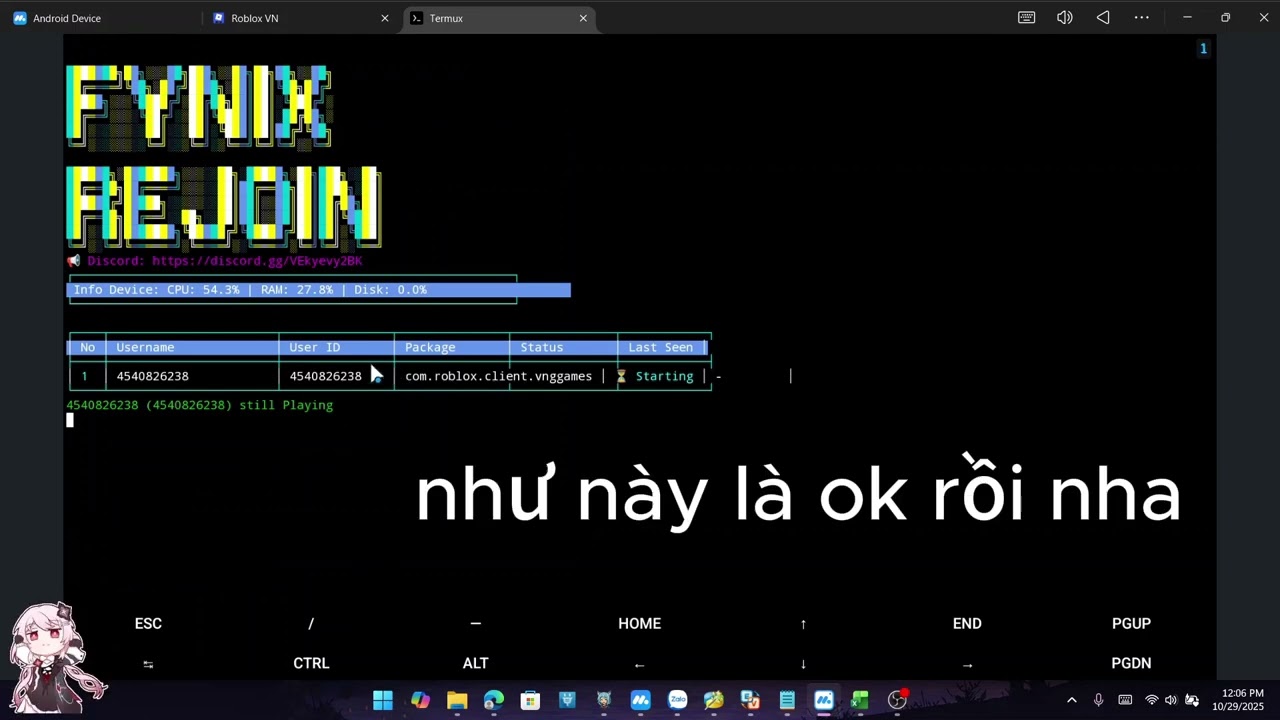Tap the dash extra key

coord(475,623)
